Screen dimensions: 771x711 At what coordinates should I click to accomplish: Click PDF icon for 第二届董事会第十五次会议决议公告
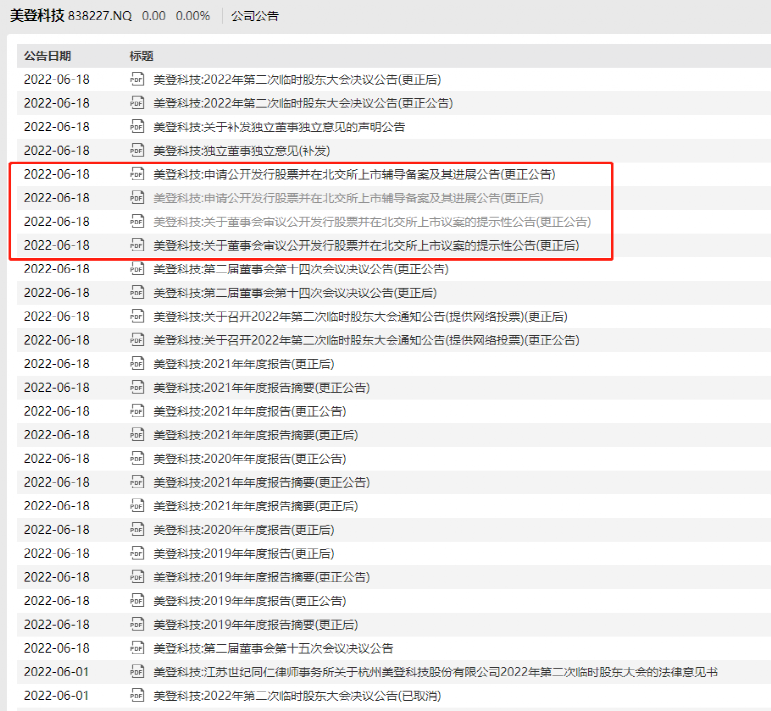click(138, 648)
